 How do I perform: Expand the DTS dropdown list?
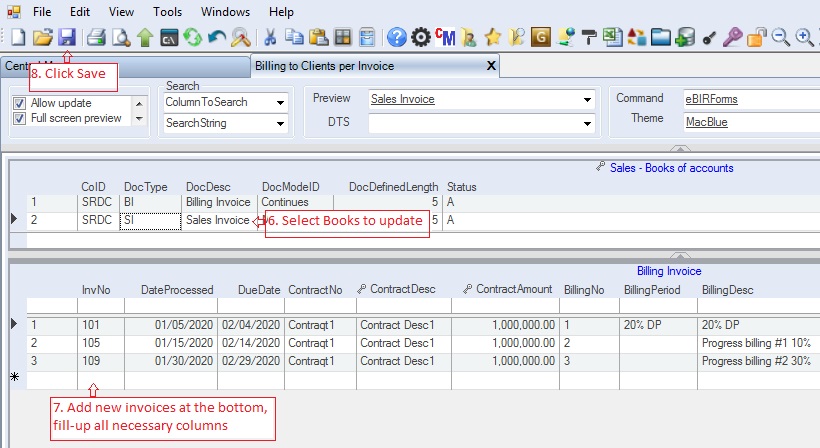(586, 123)
